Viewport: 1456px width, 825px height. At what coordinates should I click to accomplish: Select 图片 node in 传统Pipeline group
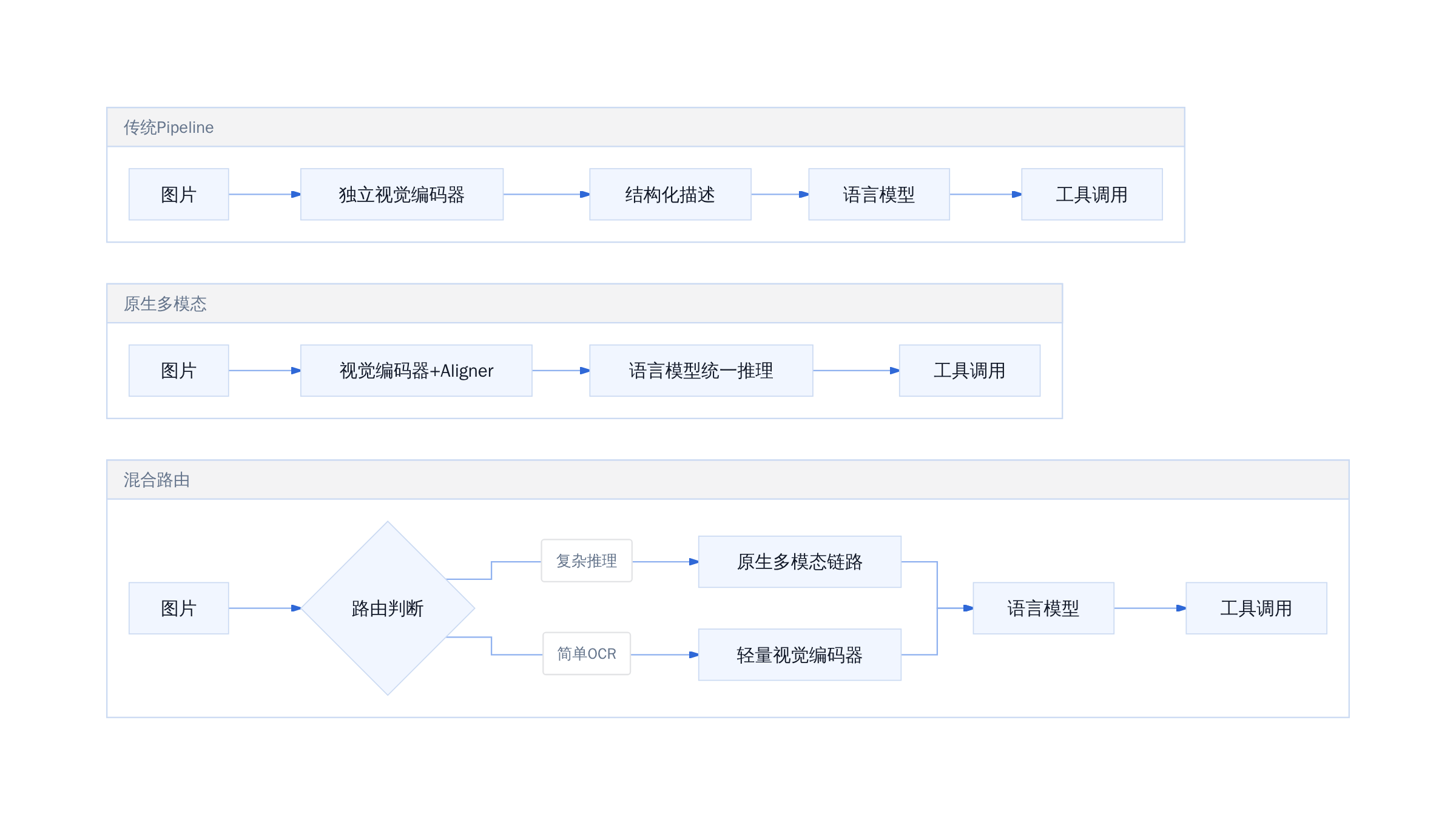point(179,194)
